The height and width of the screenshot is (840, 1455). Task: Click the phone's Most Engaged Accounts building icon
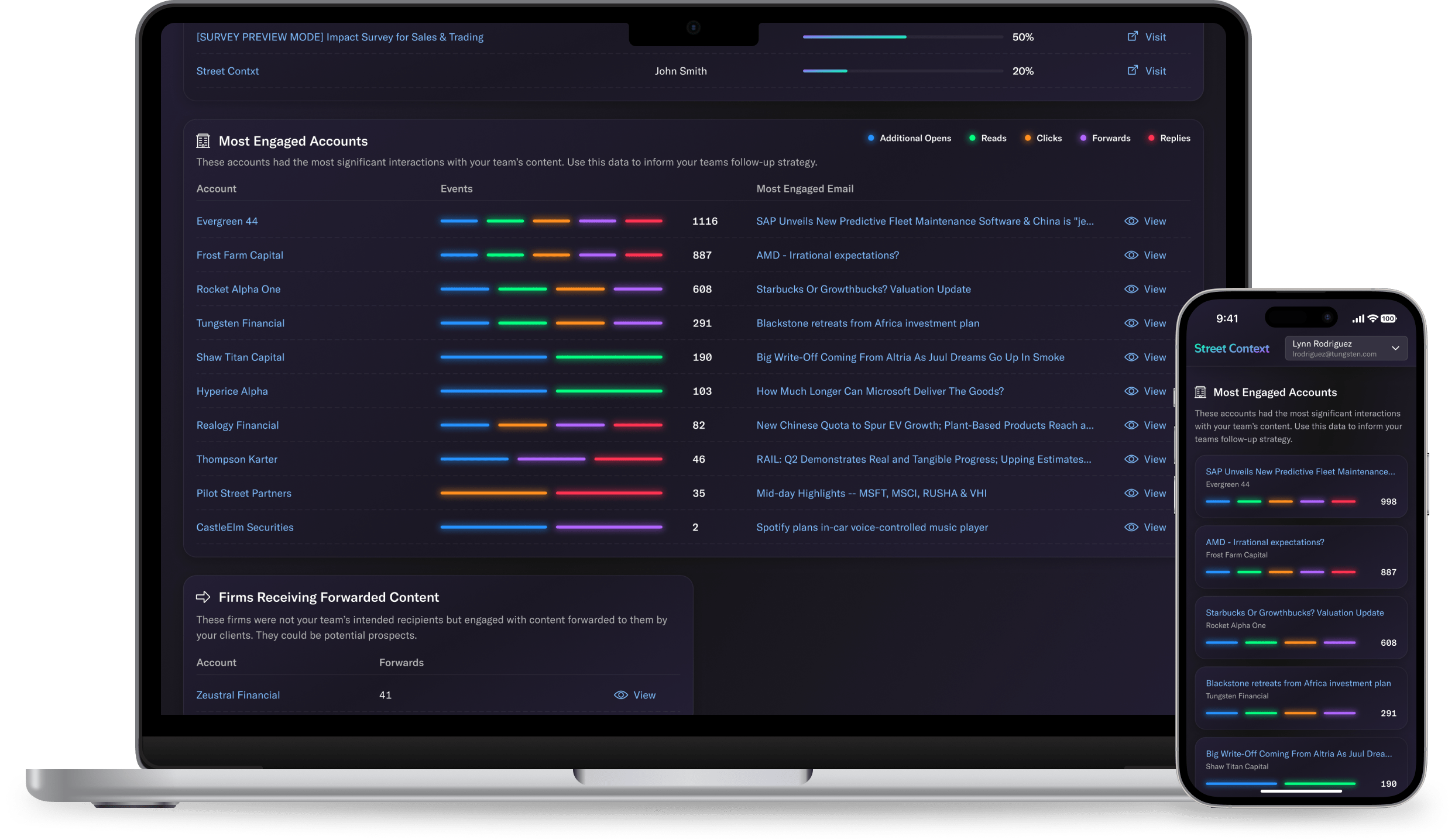coord(1200,392)
